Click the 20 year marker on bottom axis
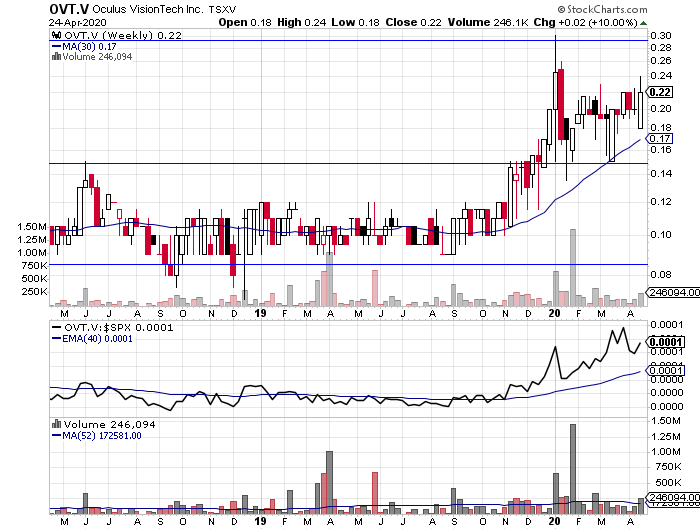Screen dimensions: 700x530 click(x=554, y=521)
